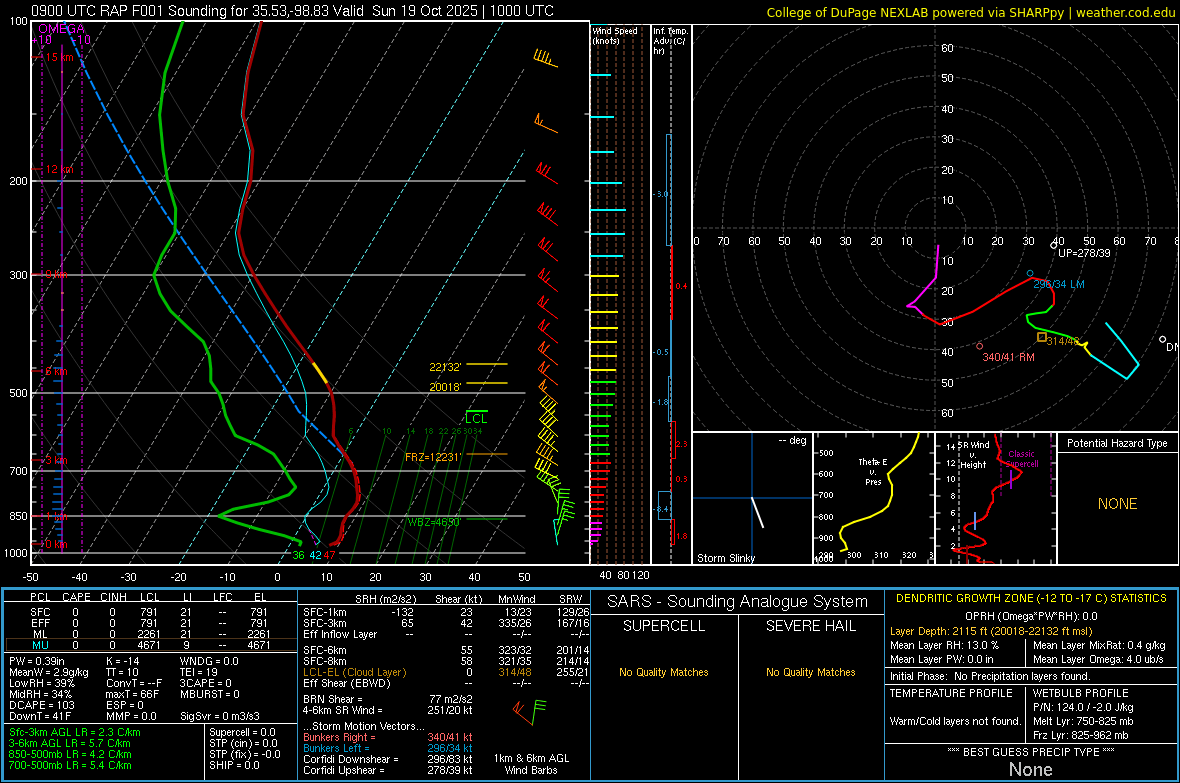The width and height of the screenshot is (1180, 783).
Task: Click the Potential Hazard Type NONE text
Action: click(1118, 504)
